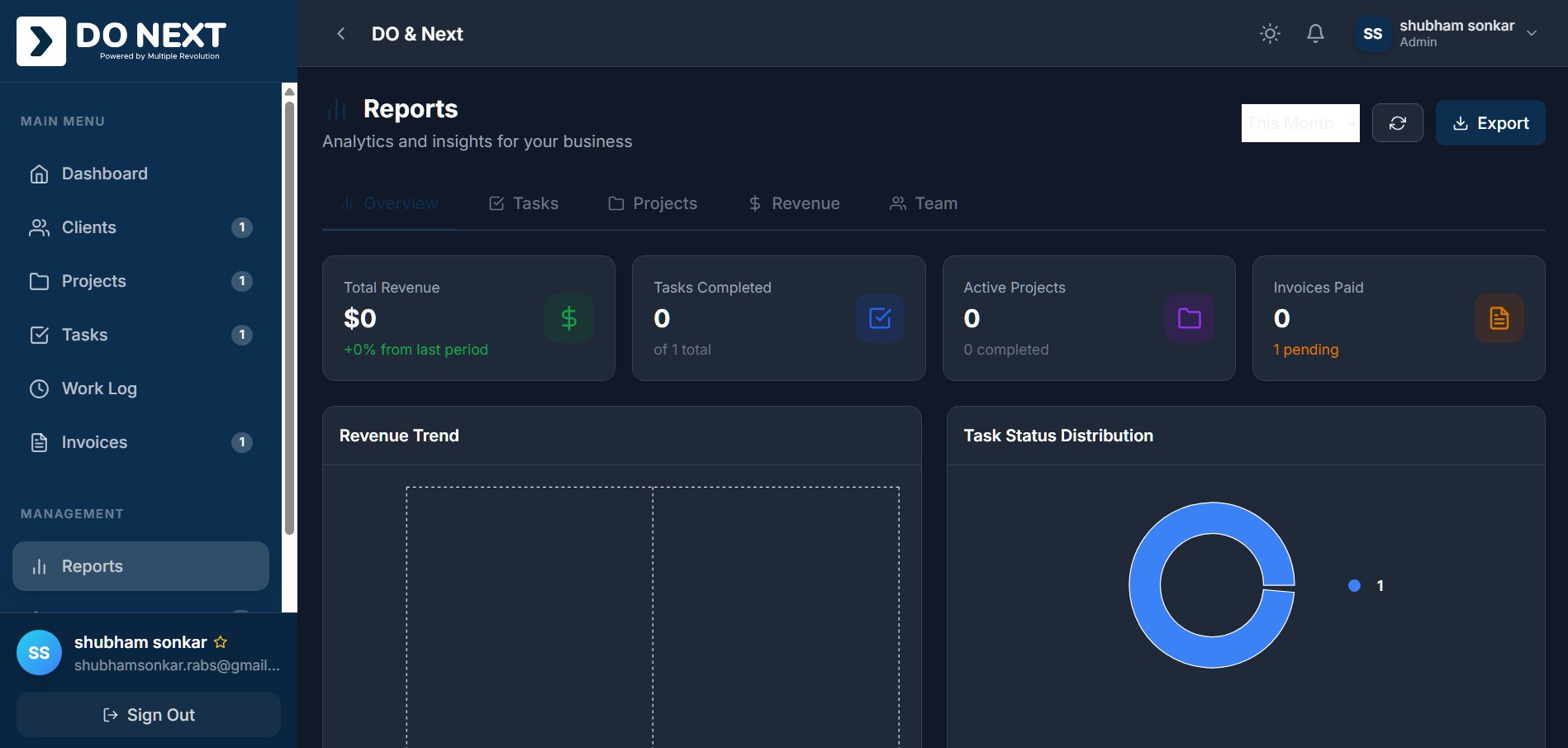Click the refresh icon button
This screenshot has height=748, width=1568.
tap(1397, 123)
